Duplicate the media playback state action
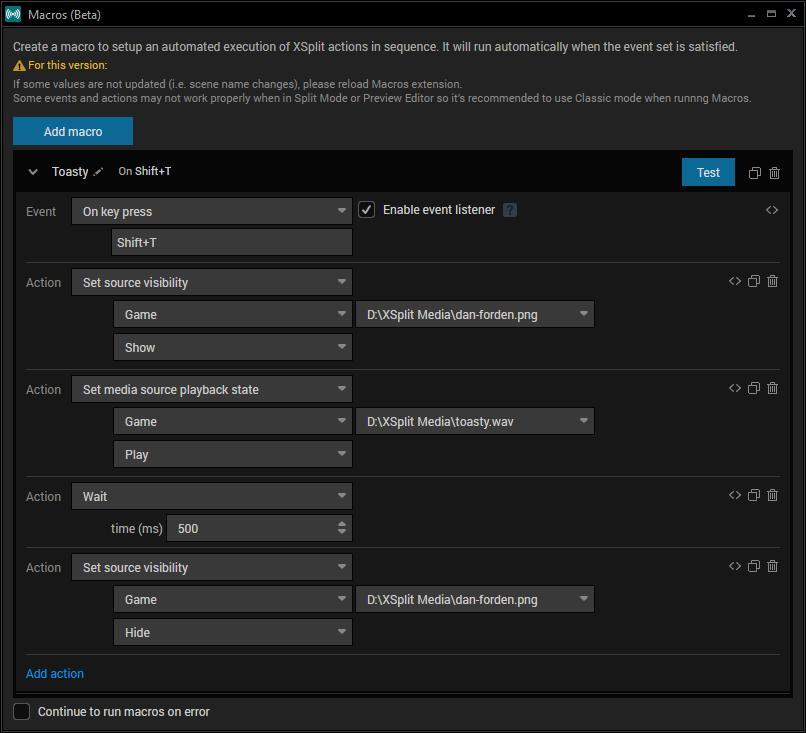This screenshot has width=806, height=733. (754, 388)
